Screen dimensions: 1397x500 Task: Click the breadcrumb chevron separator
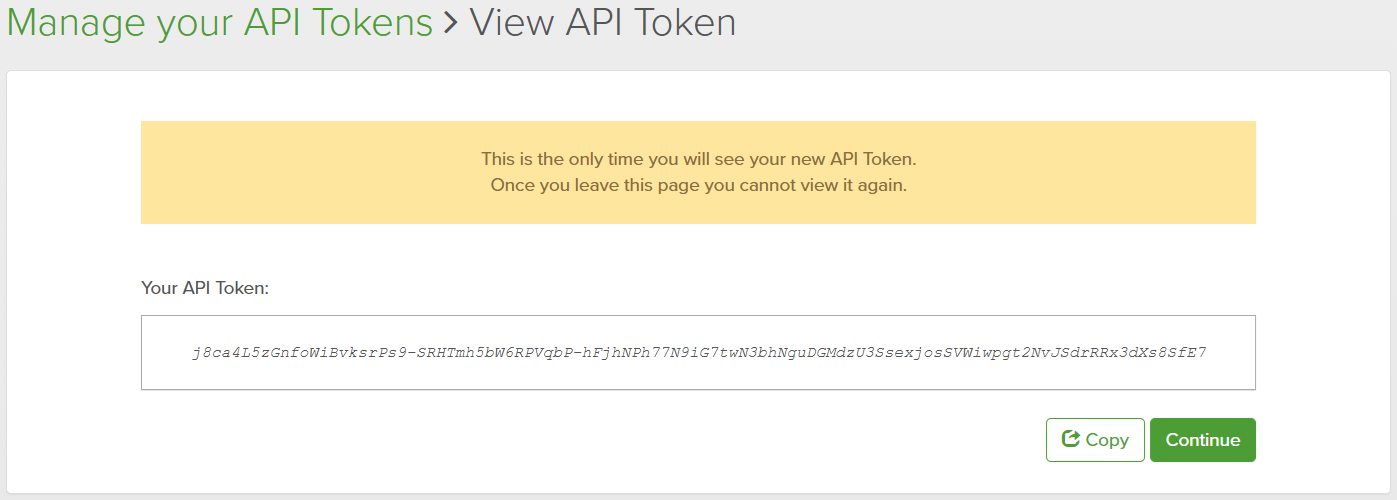(x=450, y=22)
